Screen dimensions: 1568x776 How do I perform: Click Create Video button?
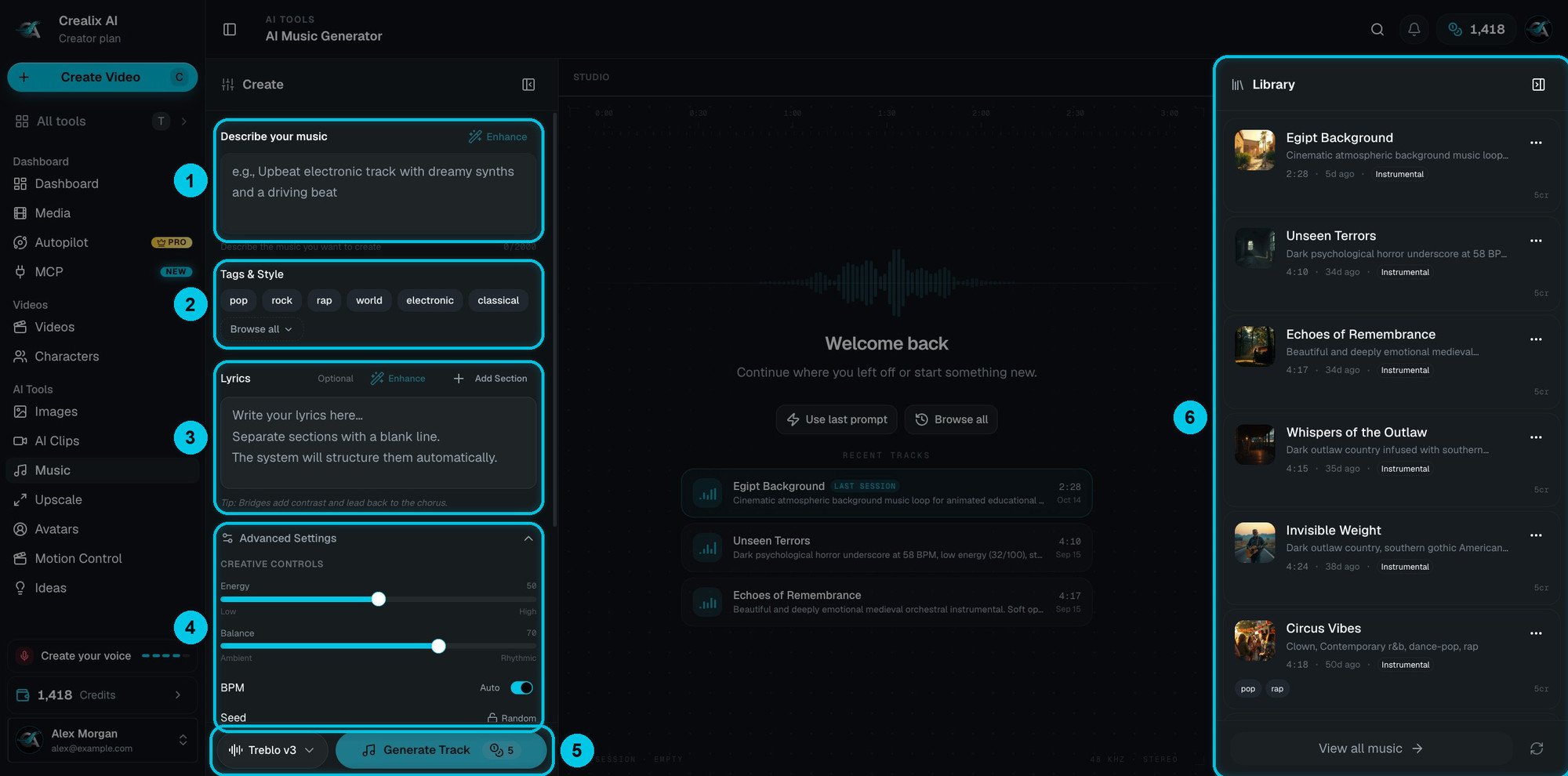tap(102, 77)
